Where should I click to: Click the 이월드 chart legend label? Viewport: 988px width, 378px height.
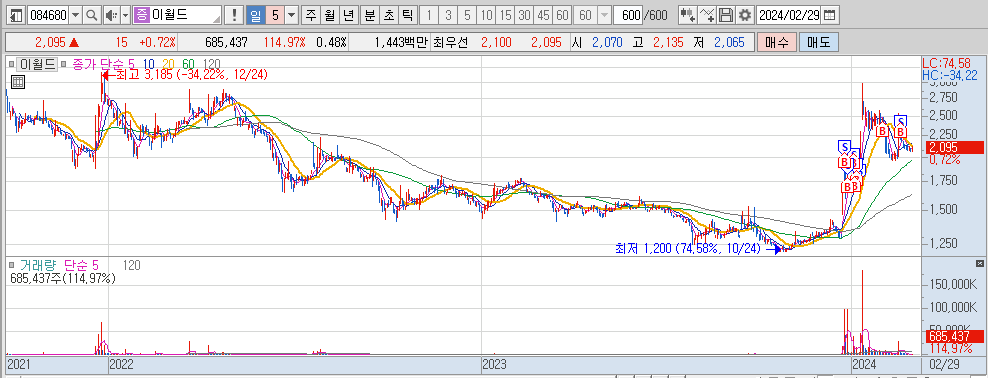click(36, 64)
